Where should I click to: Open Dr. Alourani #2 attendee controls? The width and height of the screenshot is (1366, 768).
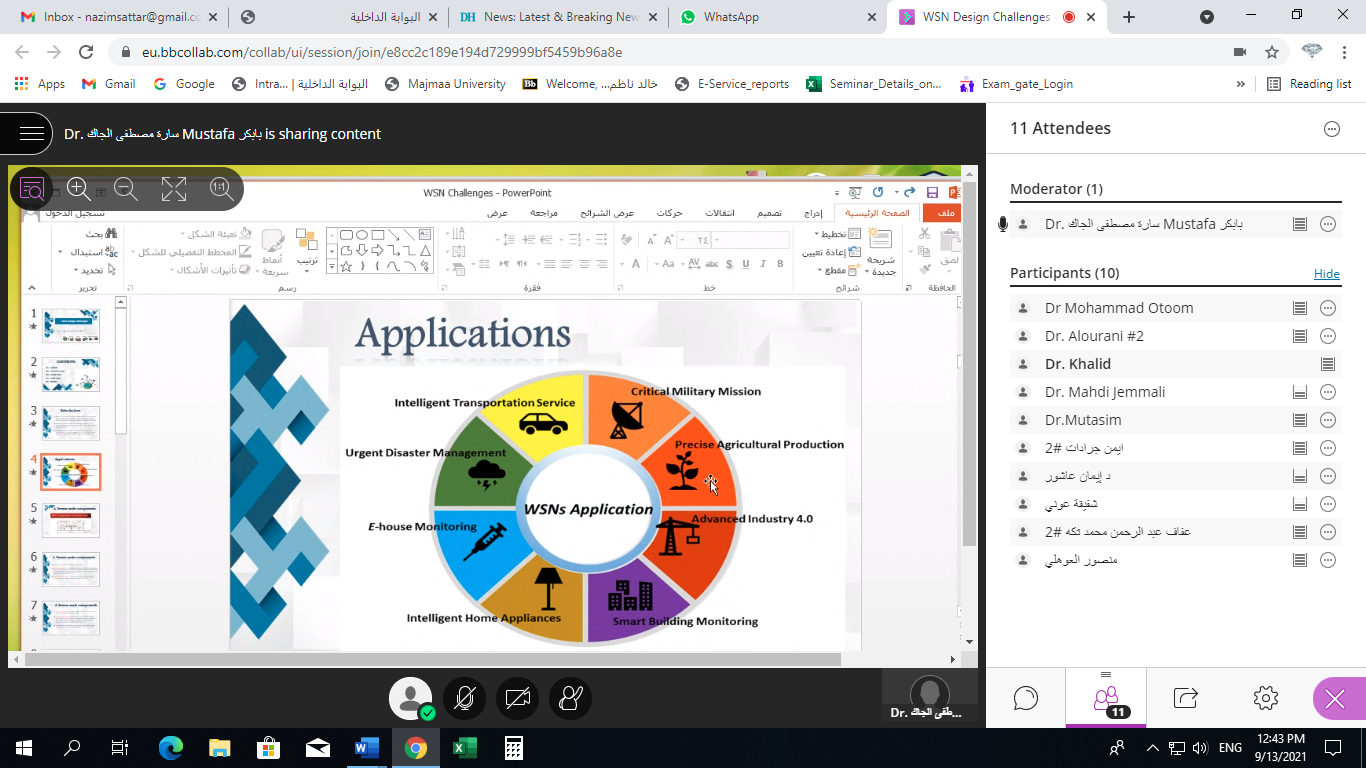[1328, 336]
